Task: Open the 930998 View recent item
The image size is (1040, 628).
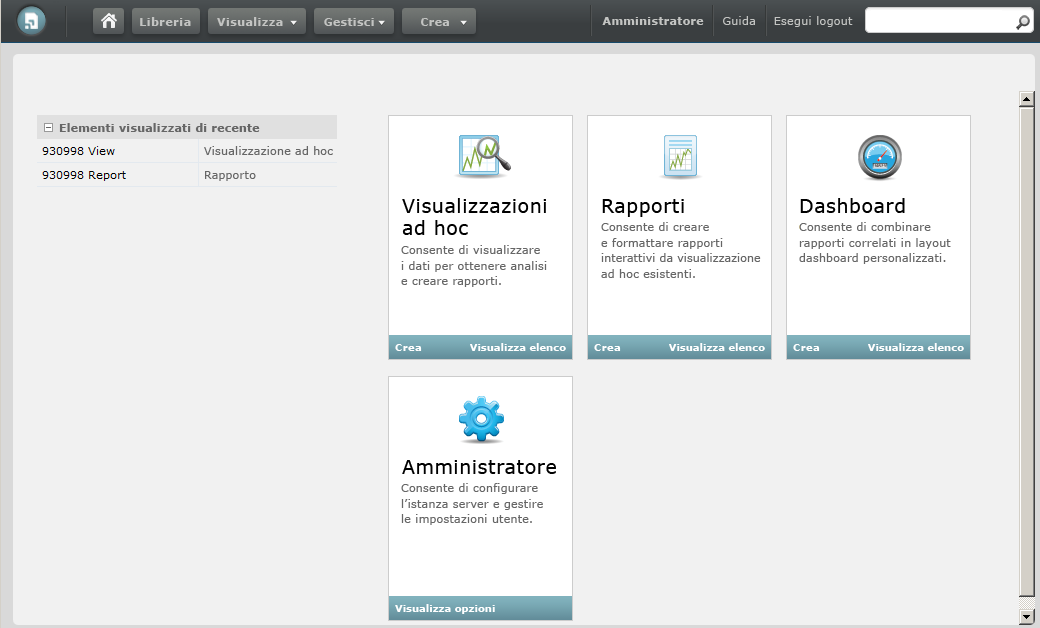Action: pyautogui.click(x=78, y=151)
